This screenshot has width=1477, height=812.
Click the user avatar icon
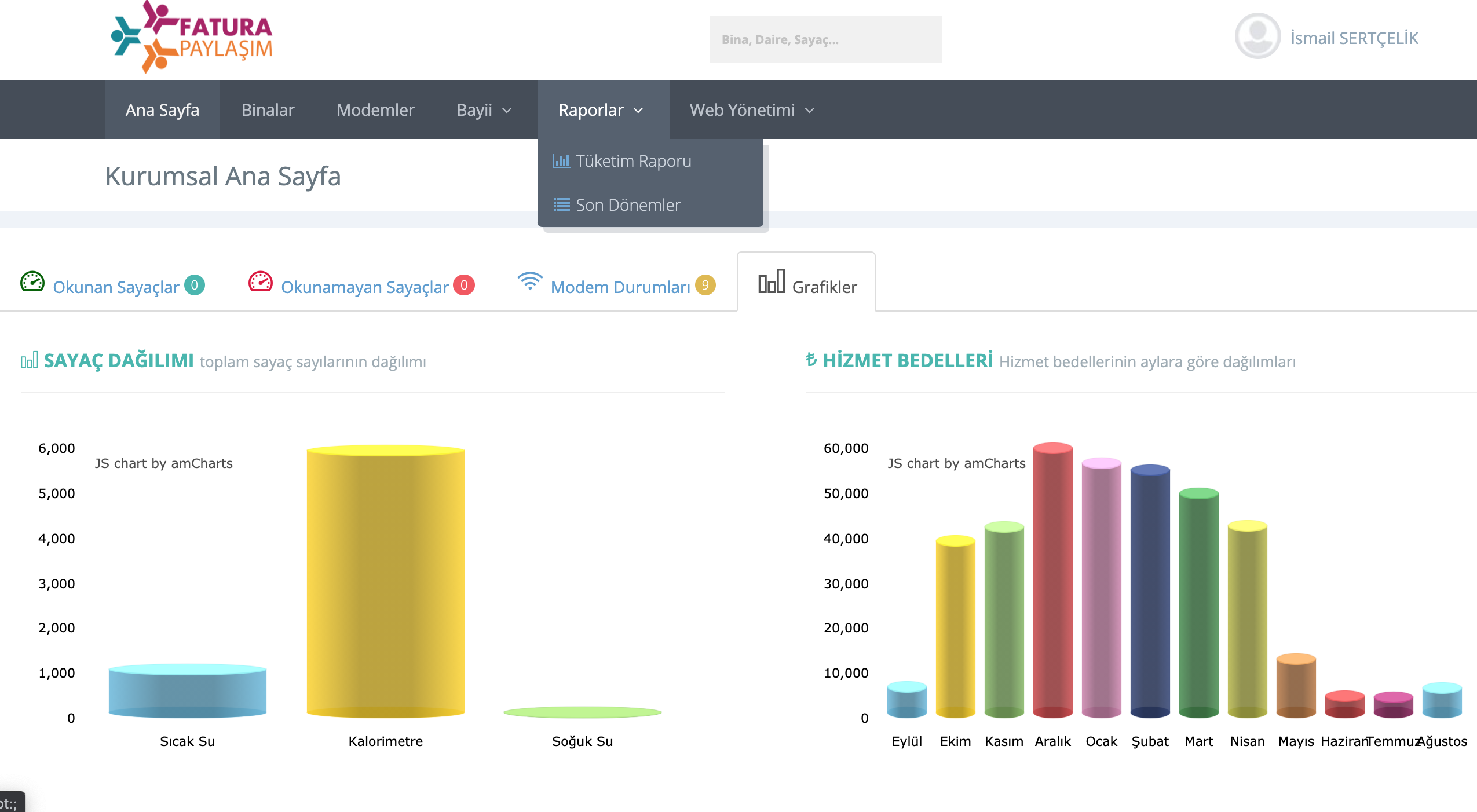click(x=1257, y=36)
